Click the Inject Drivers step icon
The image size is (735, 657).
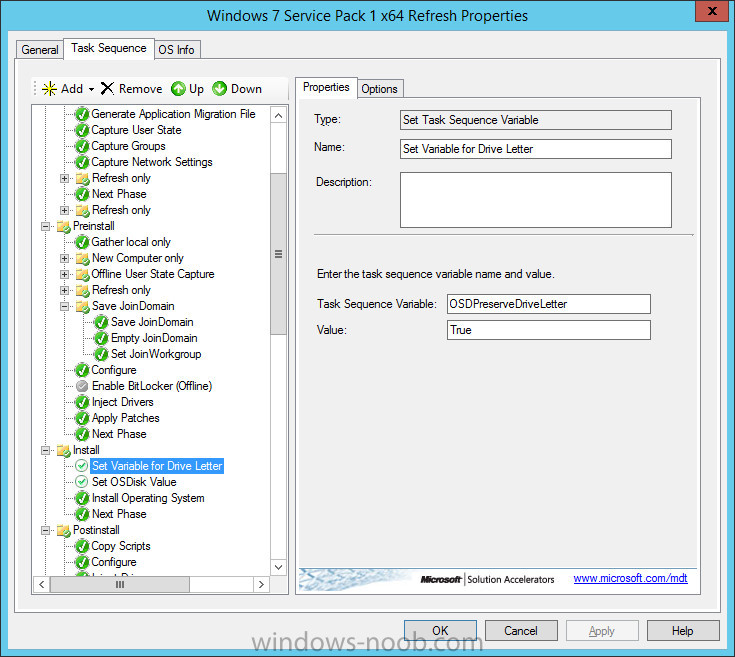[82, 402]
